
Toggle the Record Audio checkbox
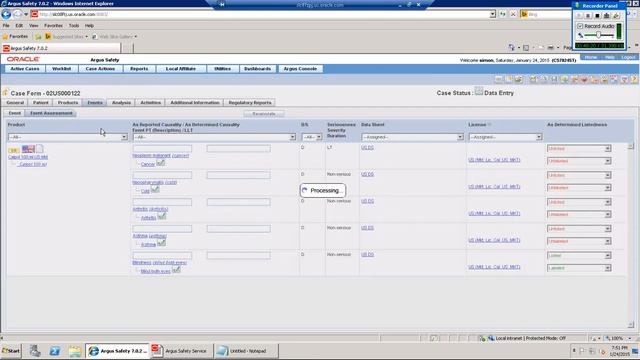[580, 26]
